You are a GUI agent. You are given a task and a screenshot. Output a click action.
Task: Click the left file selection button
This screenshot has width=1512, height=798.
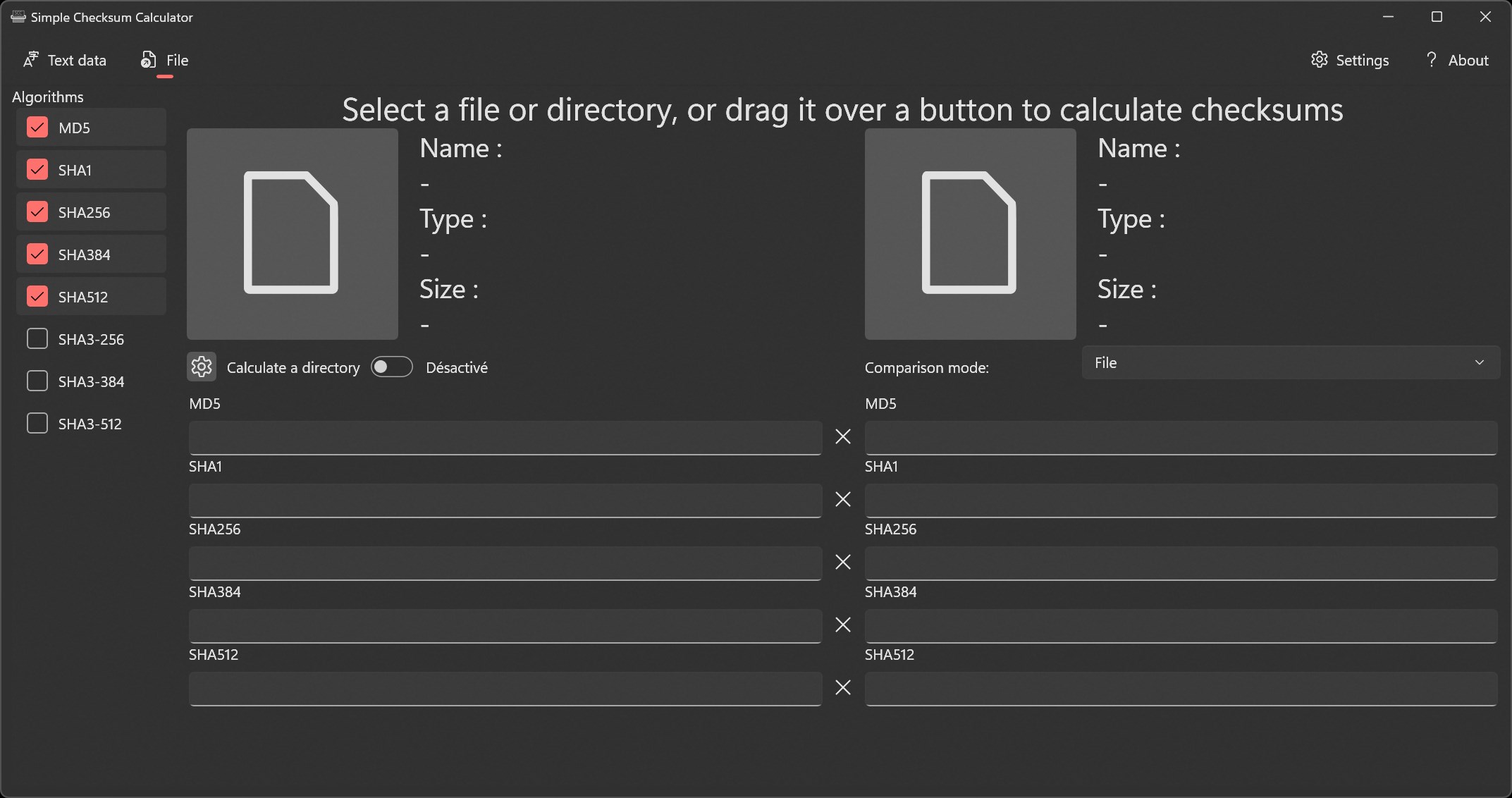point(292,233)
